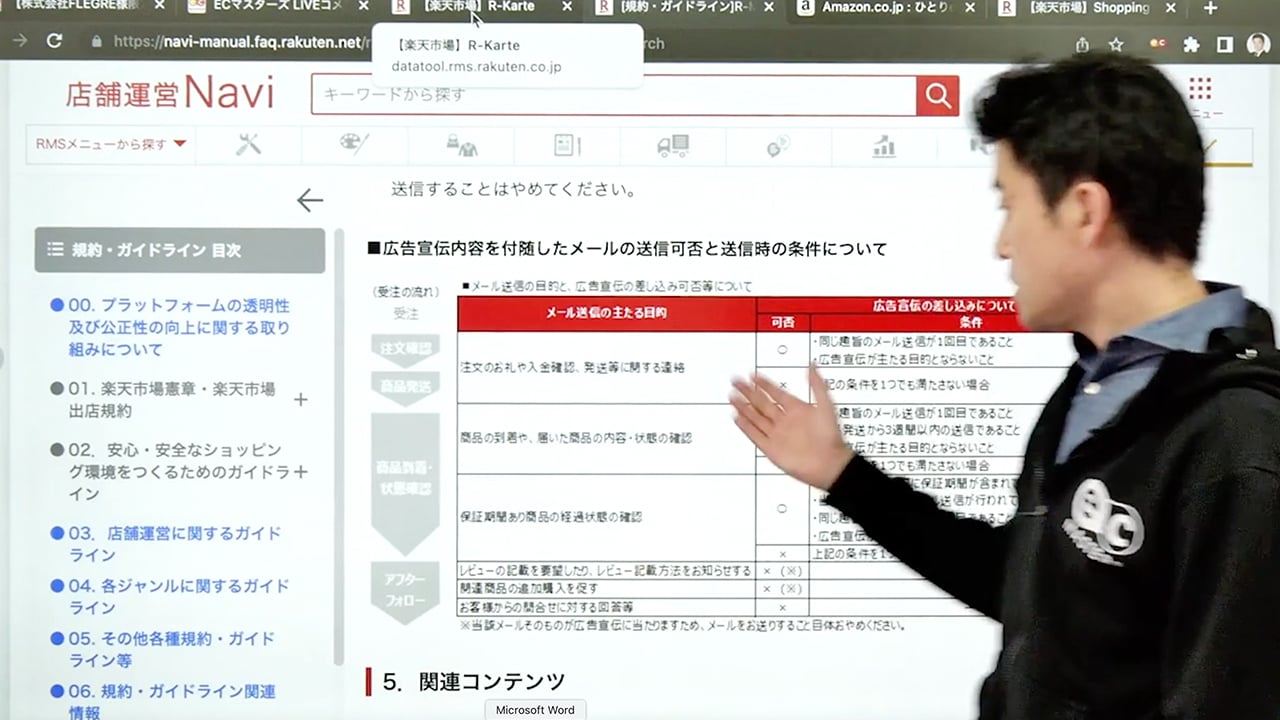Click the 規約・ガイドライン 目次 header
1280x720 pixels.
point(180,250)
